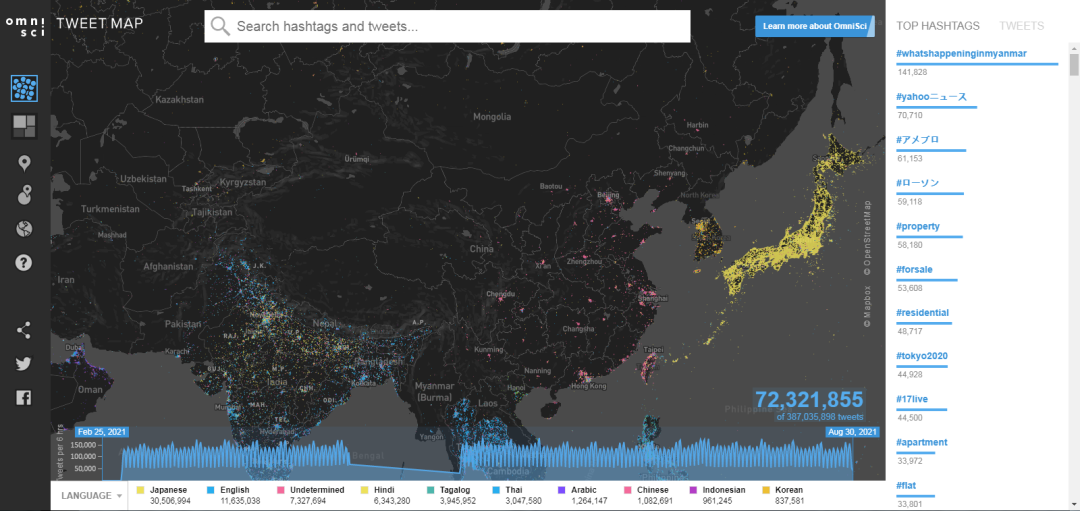Select hashtag #17live
1080x511 pixels.
pos(913,399)
